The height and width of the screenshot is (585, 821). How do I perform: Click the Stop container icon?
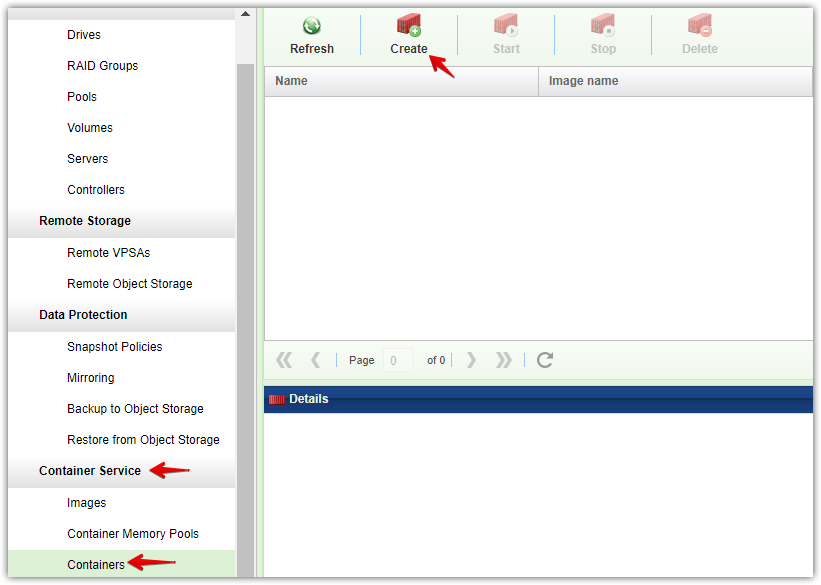[x=603, y=25]
